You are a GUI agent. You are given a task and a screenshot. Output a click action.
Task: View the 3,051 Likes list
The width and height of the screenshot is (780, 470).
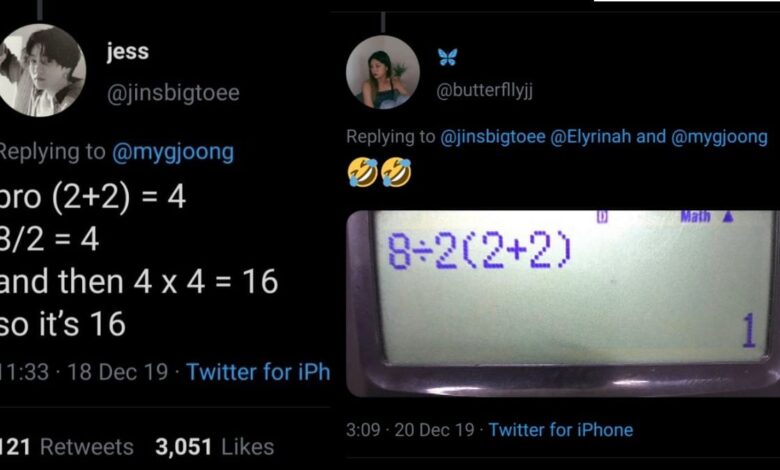[x=214, y=447]
